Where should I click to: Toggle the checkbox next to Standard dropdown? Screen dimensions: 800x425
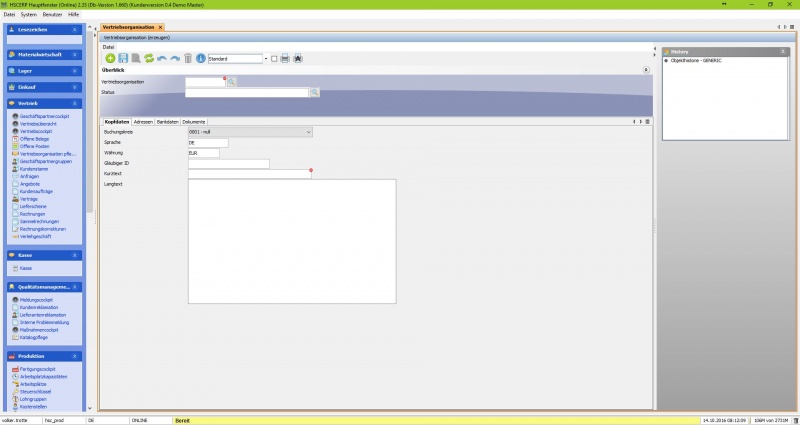click(x=274, y=59)
